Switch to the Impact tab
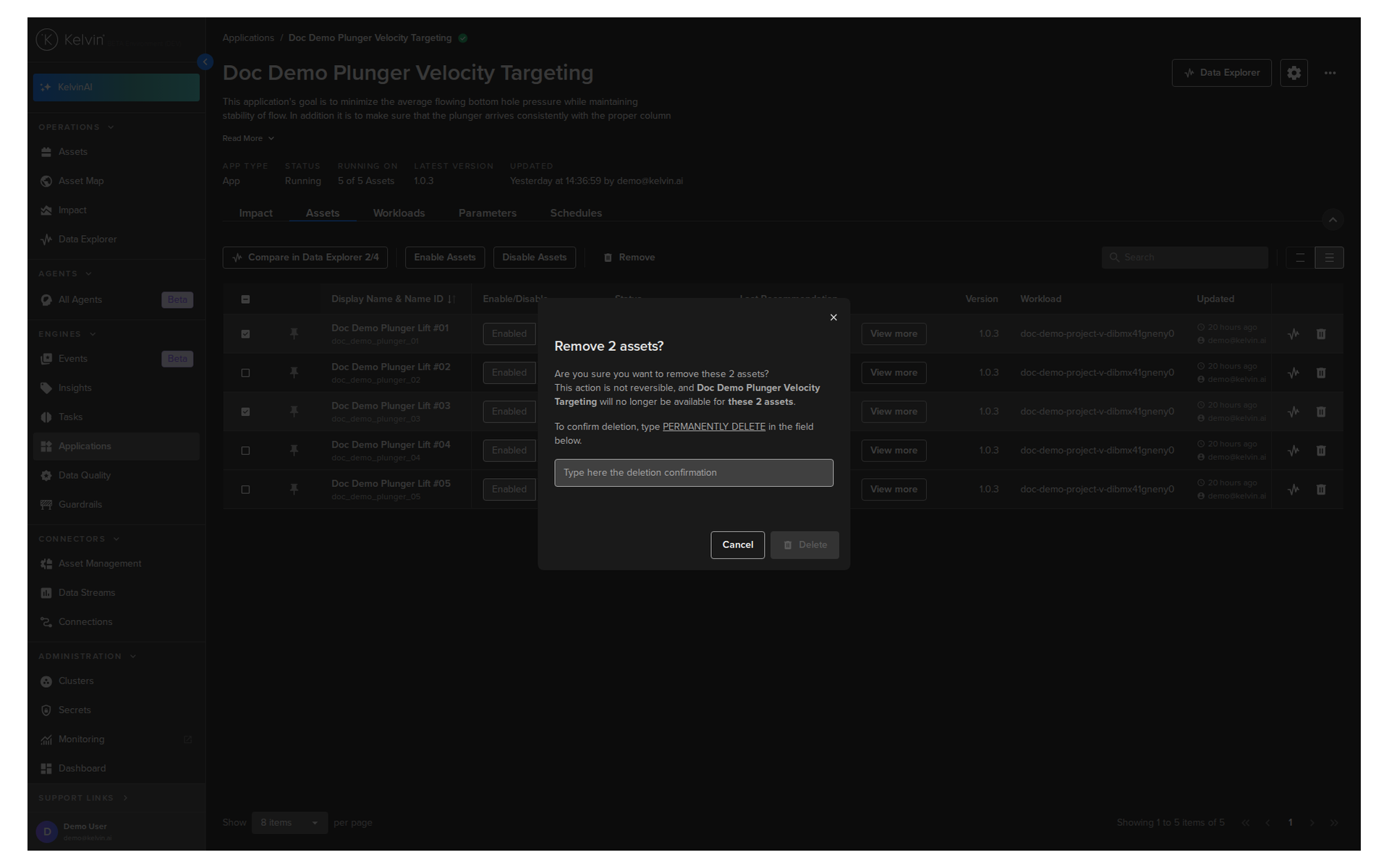Viewport: 1389px width, 868px height. click(x=255, y=213)
